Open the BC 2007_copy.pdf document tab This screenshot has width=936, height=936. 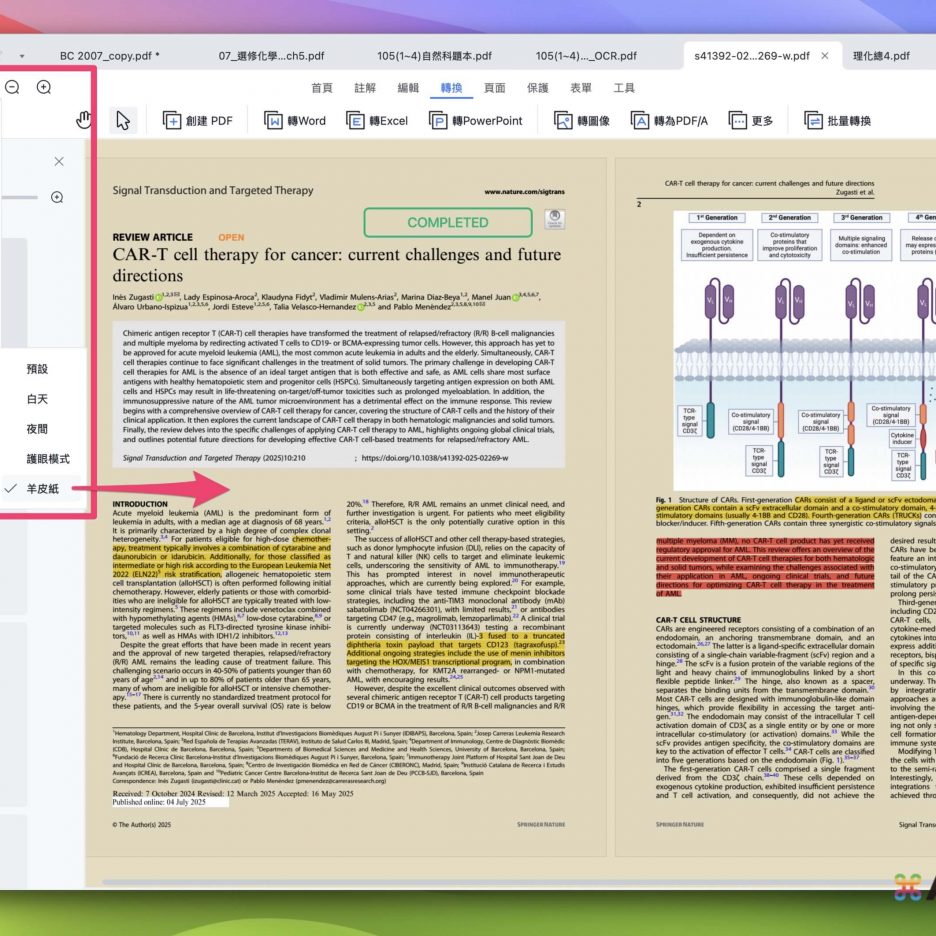coord(109,56)
